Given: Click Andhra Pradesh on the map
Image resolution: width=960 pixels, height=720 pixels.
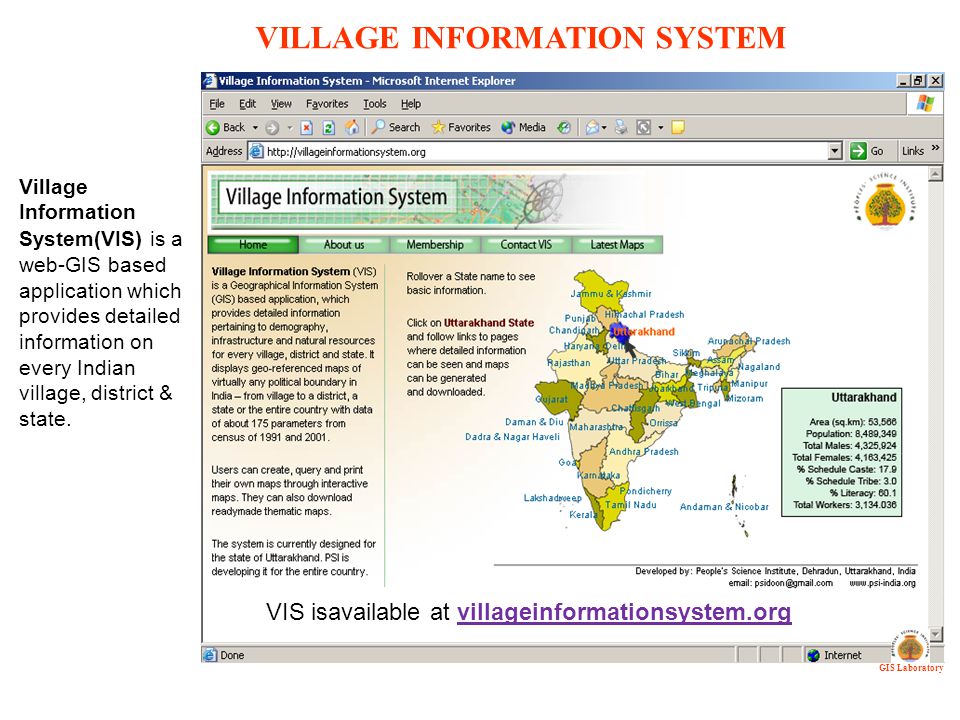Looking at the screenshot, I should coord(643,452).
